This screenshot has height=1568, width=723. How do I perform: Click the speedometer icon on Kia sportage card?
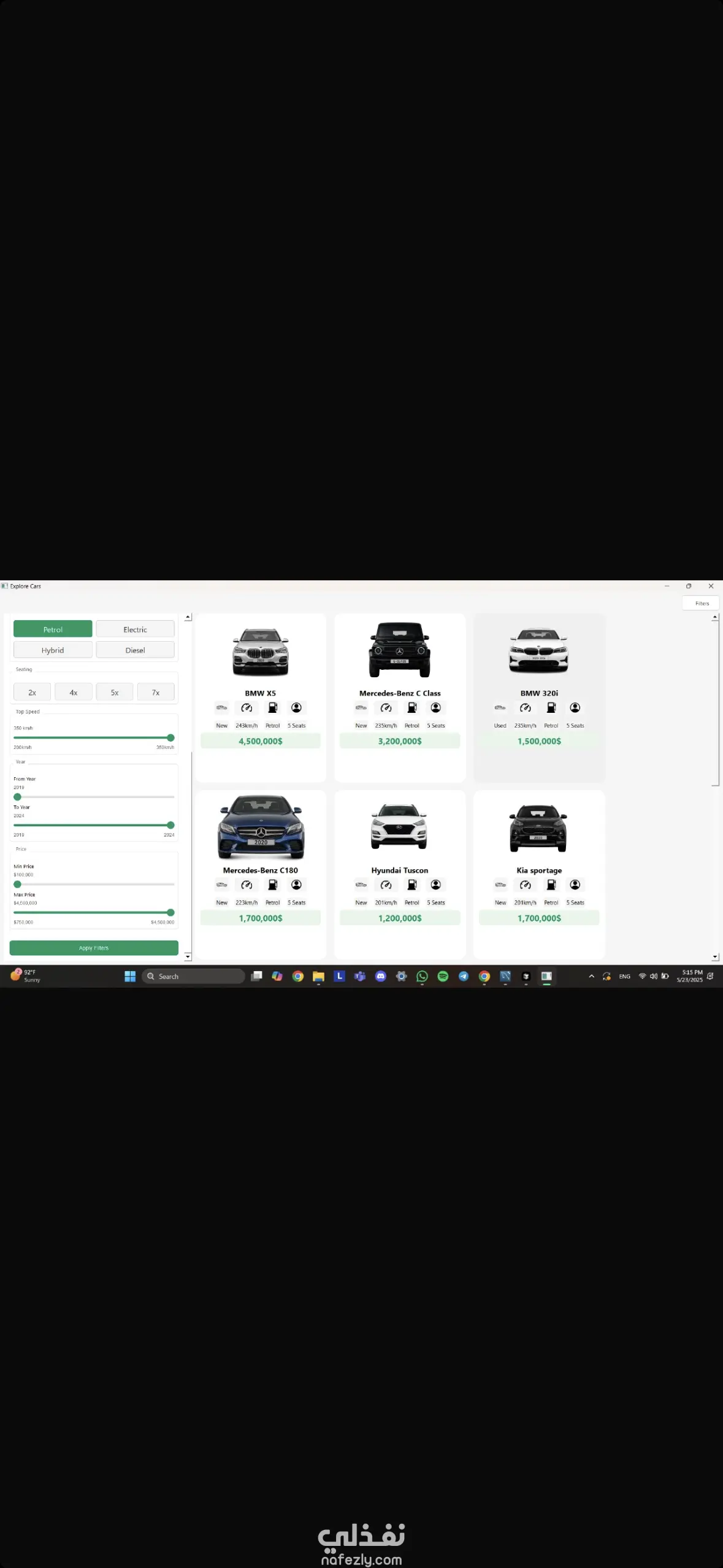(x=525, y=885)
